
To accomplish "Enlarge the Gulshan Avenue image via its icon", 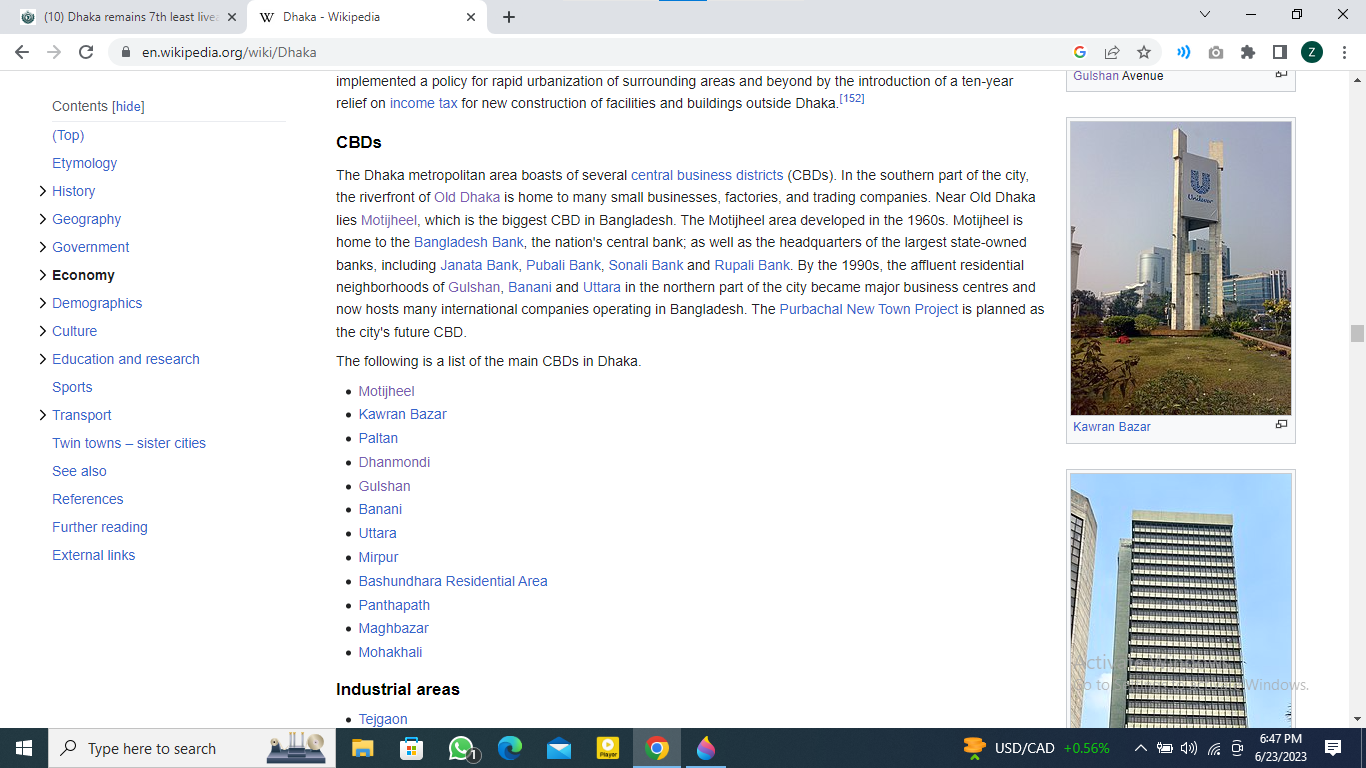I will [1281, 74].
